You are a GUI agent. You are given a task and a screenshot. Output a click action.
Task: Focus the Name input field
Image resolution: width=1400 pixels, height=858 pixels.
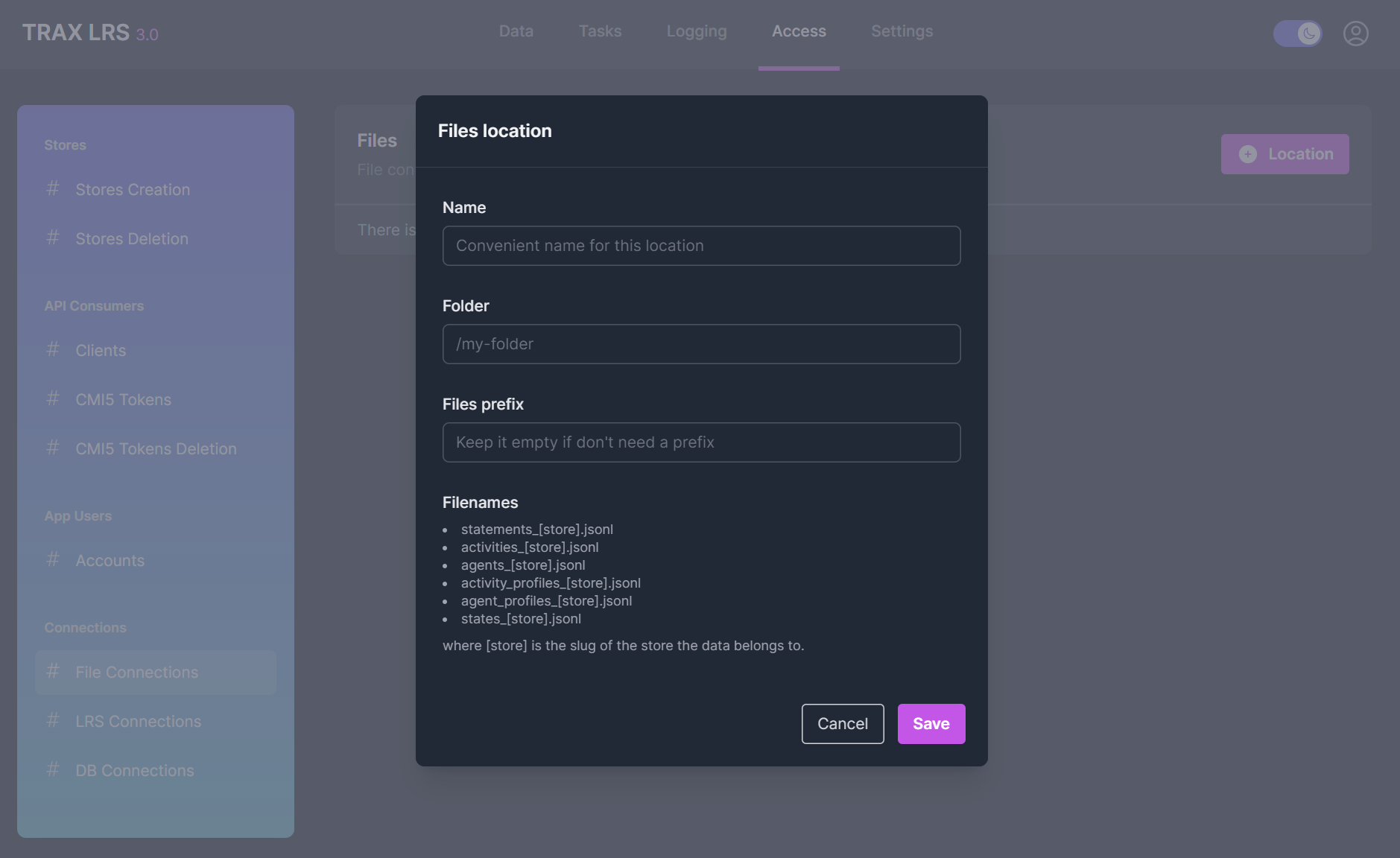point(701,246)
